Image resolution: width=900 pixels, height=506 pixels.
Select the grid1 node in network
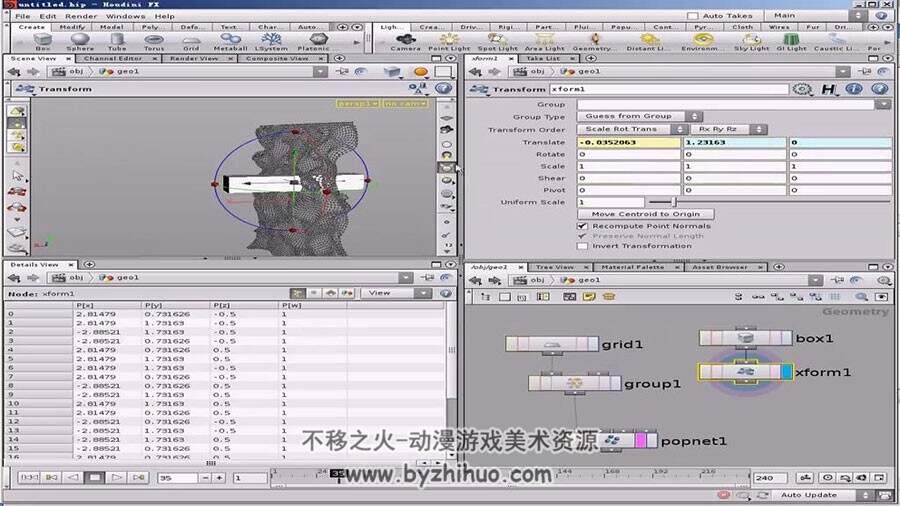[552, 344]
